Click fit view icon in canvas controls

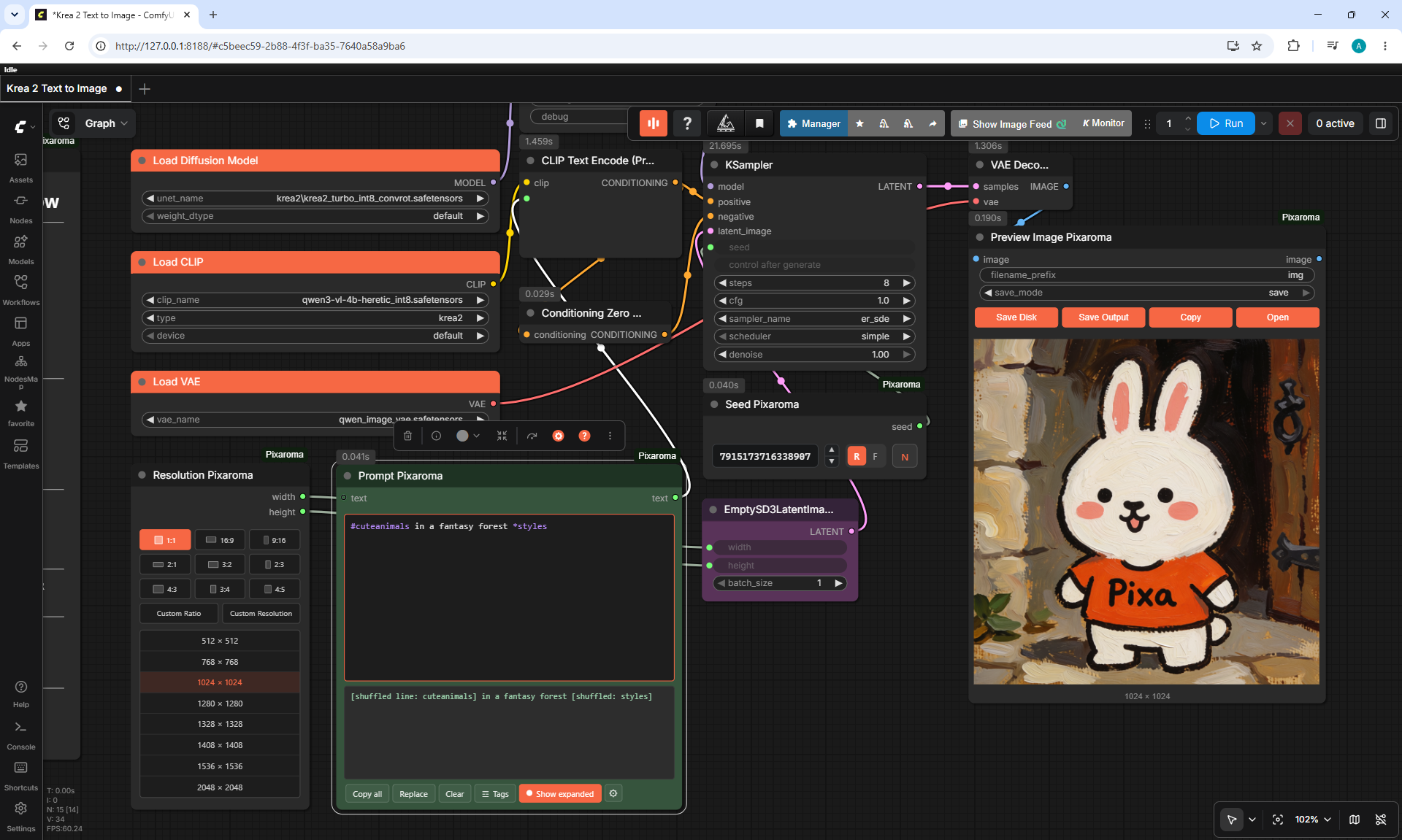tap(1278, 820)
